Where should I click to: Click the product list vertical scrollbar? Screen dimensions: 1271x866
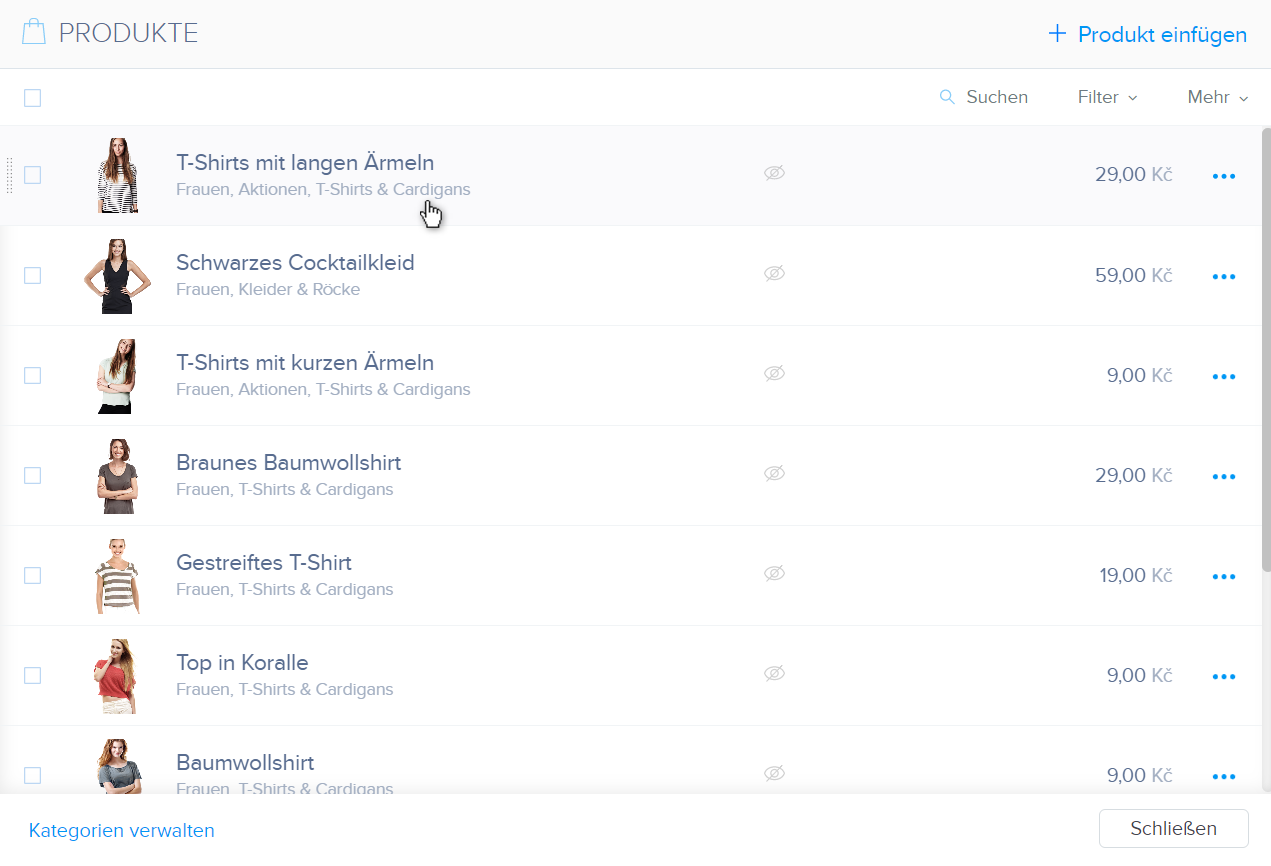tap(1265, 350)
